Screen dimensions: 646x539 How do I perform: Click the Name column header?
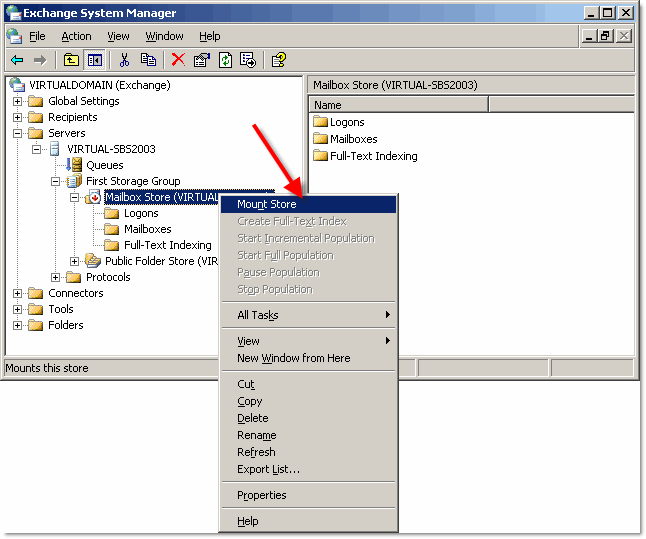coord(398,105)
